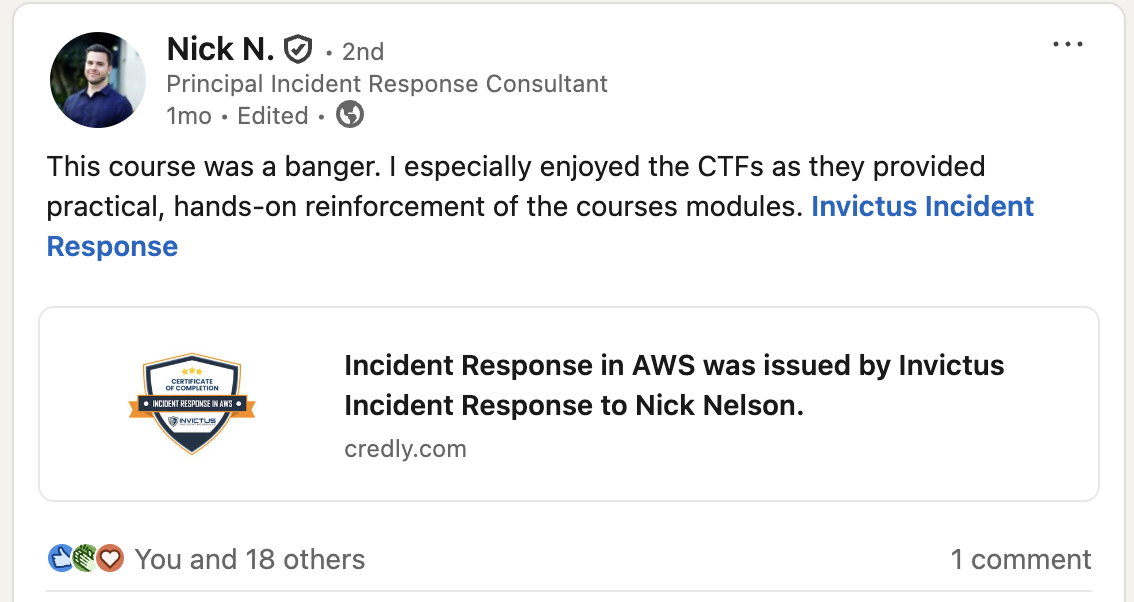This screenshot has width=1134, height=602.
Task: Click the Credly link preview headline
Action: click(x=673, y=385)
